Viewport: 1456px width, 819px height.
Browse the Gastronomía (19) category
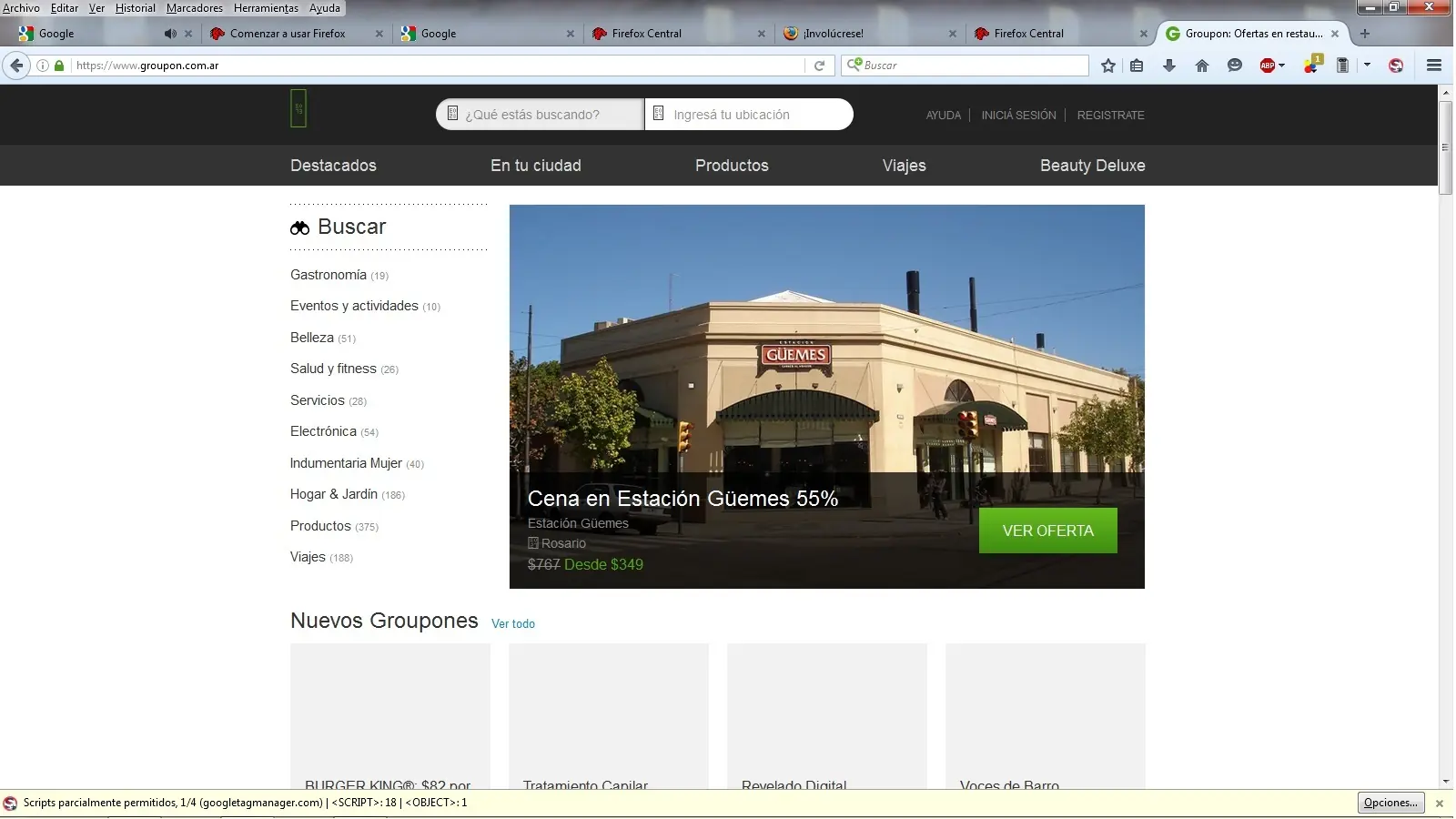click(339, 275)
